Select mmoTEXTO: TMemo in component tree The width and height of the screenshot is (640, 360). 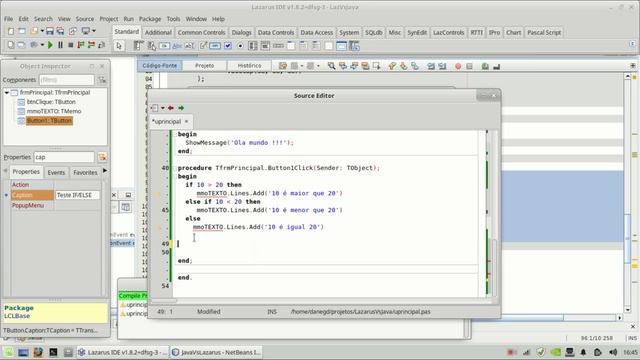click(54, 111)
